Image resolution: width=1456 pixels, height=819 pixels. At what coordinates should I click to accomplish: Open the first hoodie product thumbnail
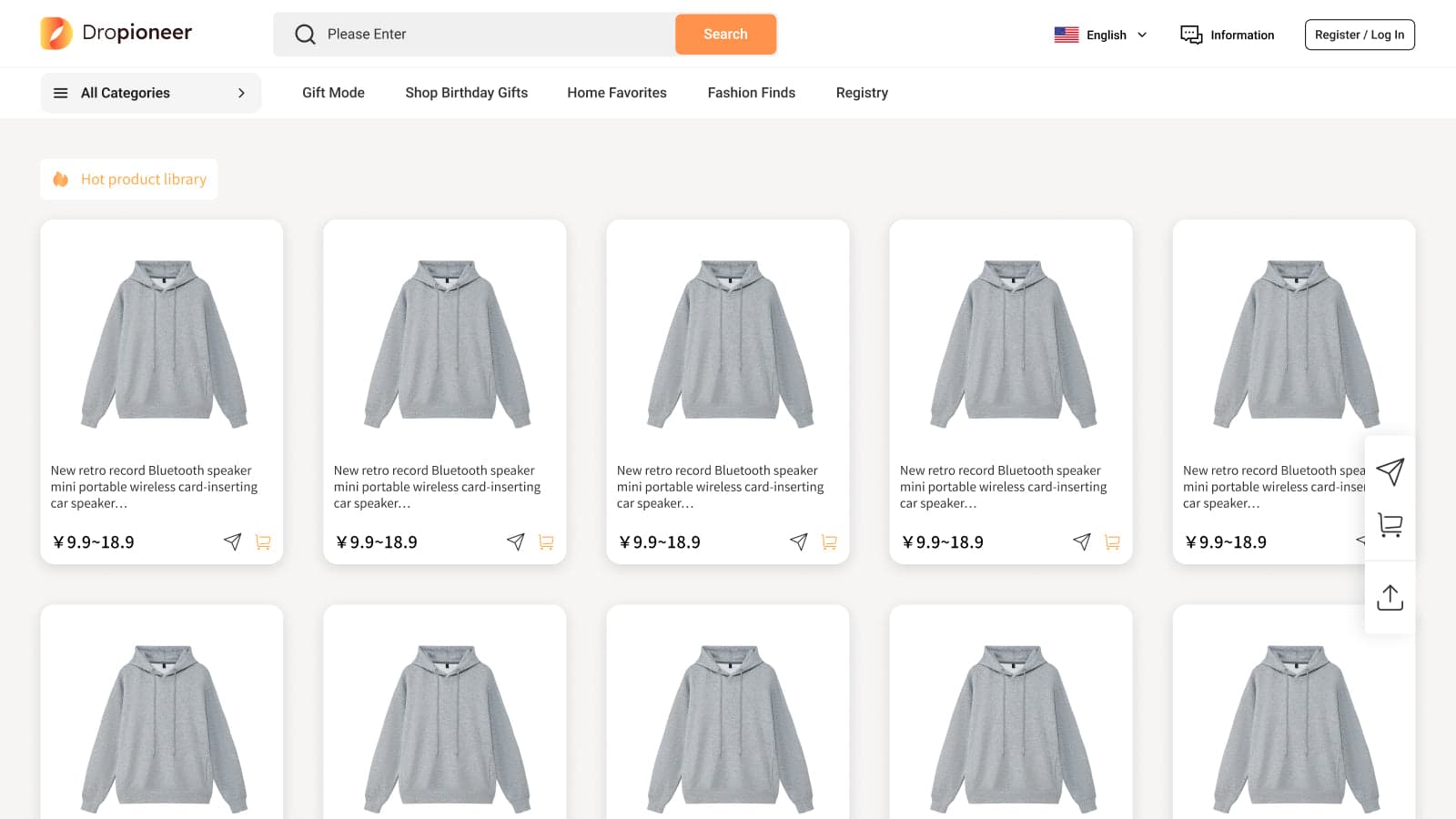(164, 344)
